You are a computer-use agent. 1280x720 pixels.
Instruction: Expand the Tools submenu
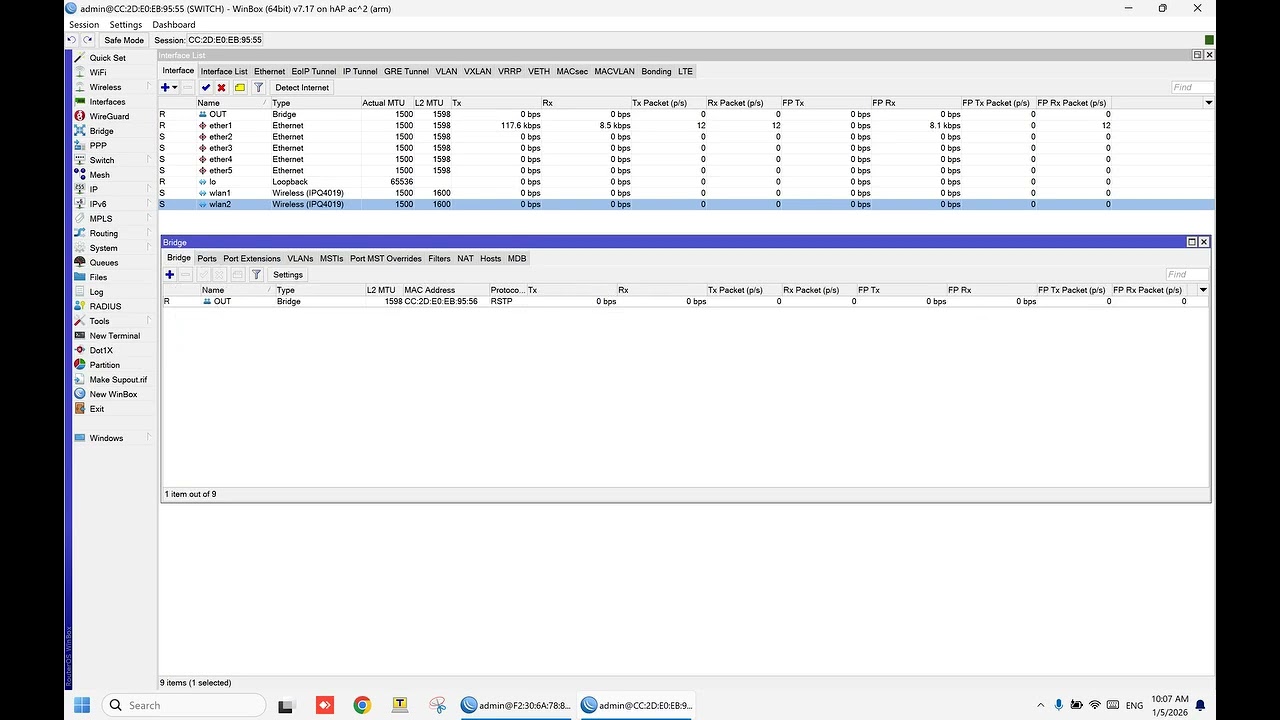[150, 321]
